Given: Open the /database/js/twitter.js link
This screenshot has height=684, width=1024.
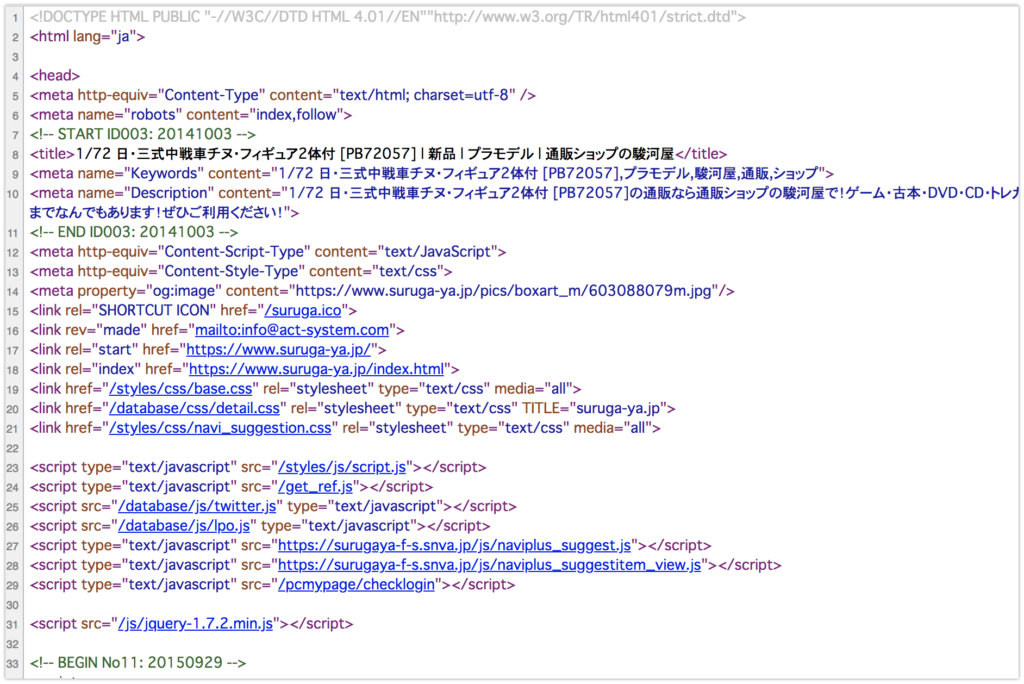Looking at the screenshot, I should [x=197, y=506].
